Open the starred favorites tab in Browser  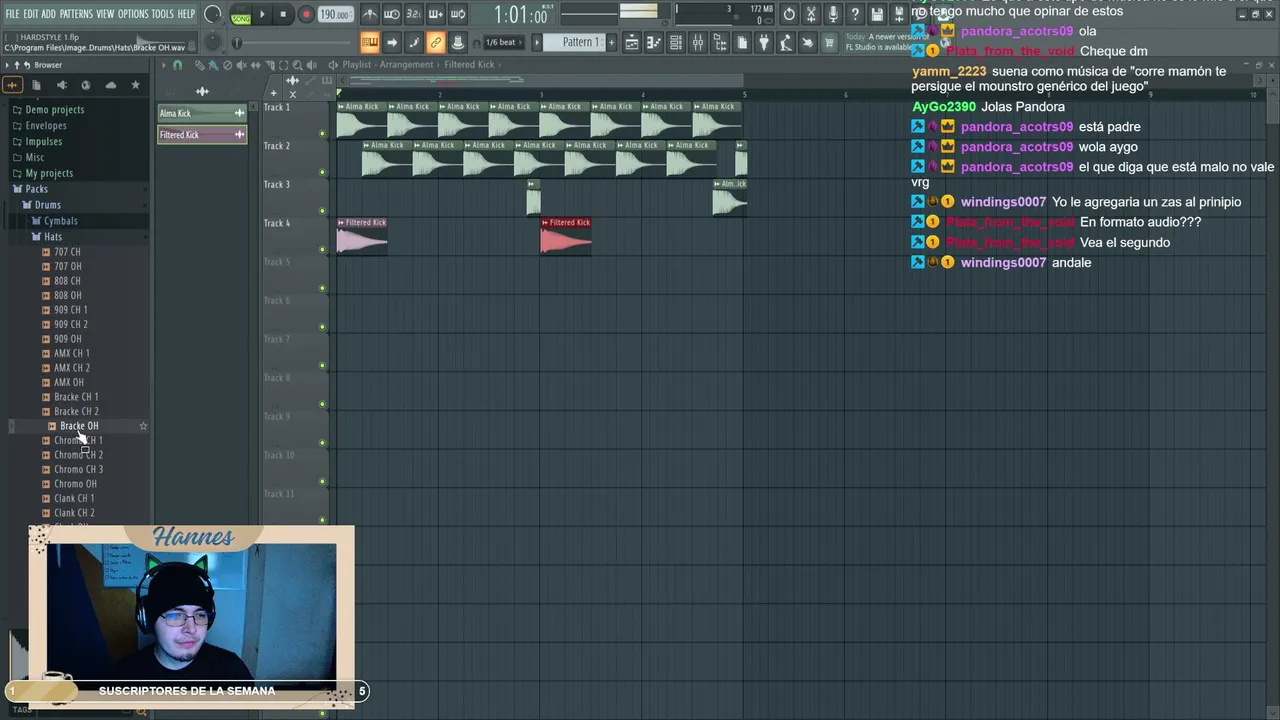(135, 85)
